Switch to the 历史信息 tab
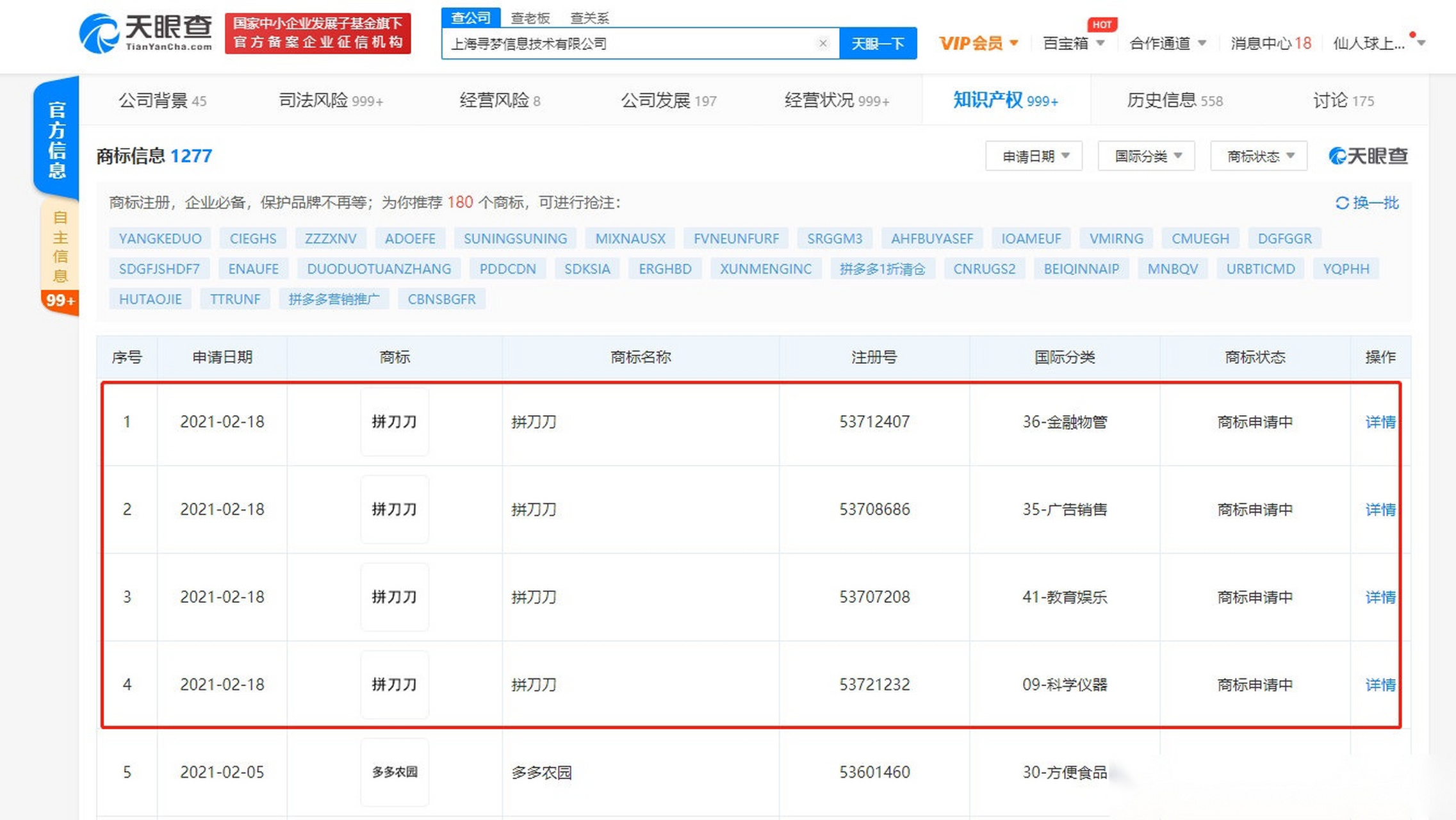Screen dimensions: 1456x820 point(1174,101)
